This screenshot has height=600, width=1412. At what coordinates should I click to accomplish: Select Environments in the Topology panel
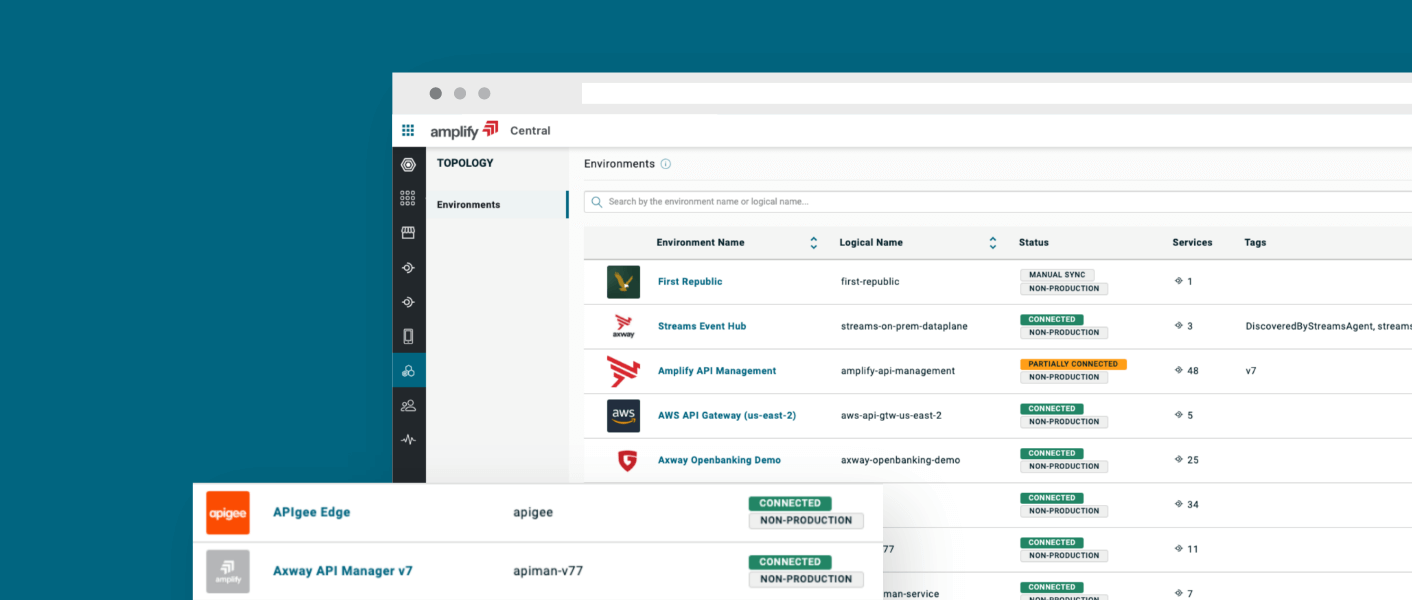468,205
